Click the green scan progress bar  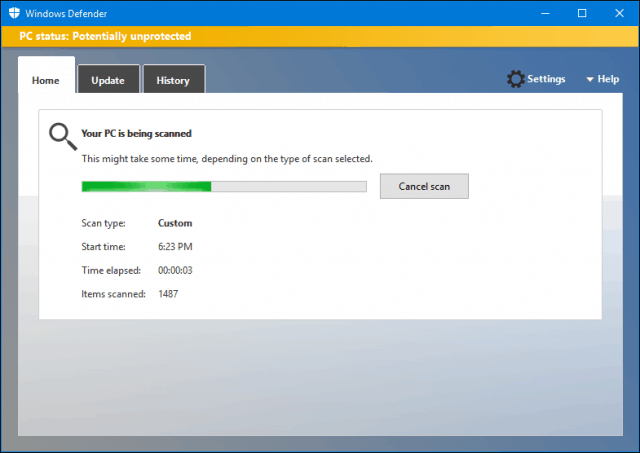point(224,187)
